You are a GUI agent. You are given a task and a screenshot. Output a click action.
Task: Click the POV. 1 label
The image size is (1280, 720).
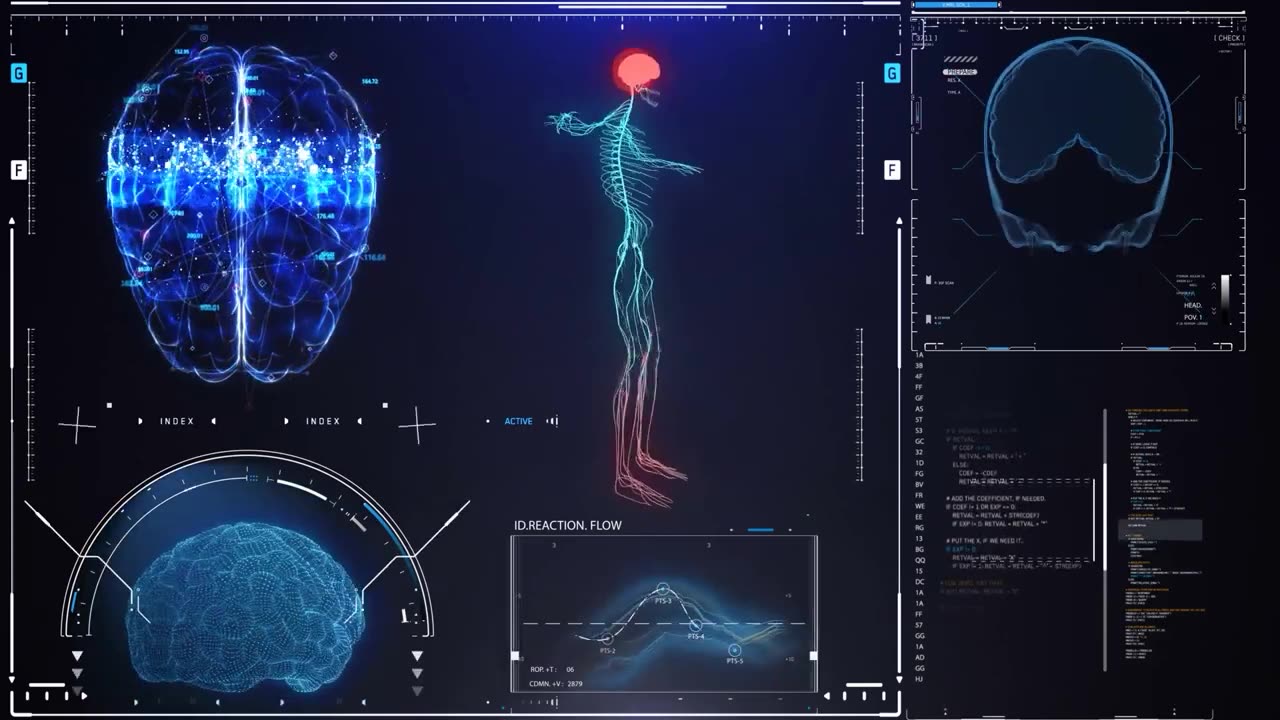pos(1192,317)
